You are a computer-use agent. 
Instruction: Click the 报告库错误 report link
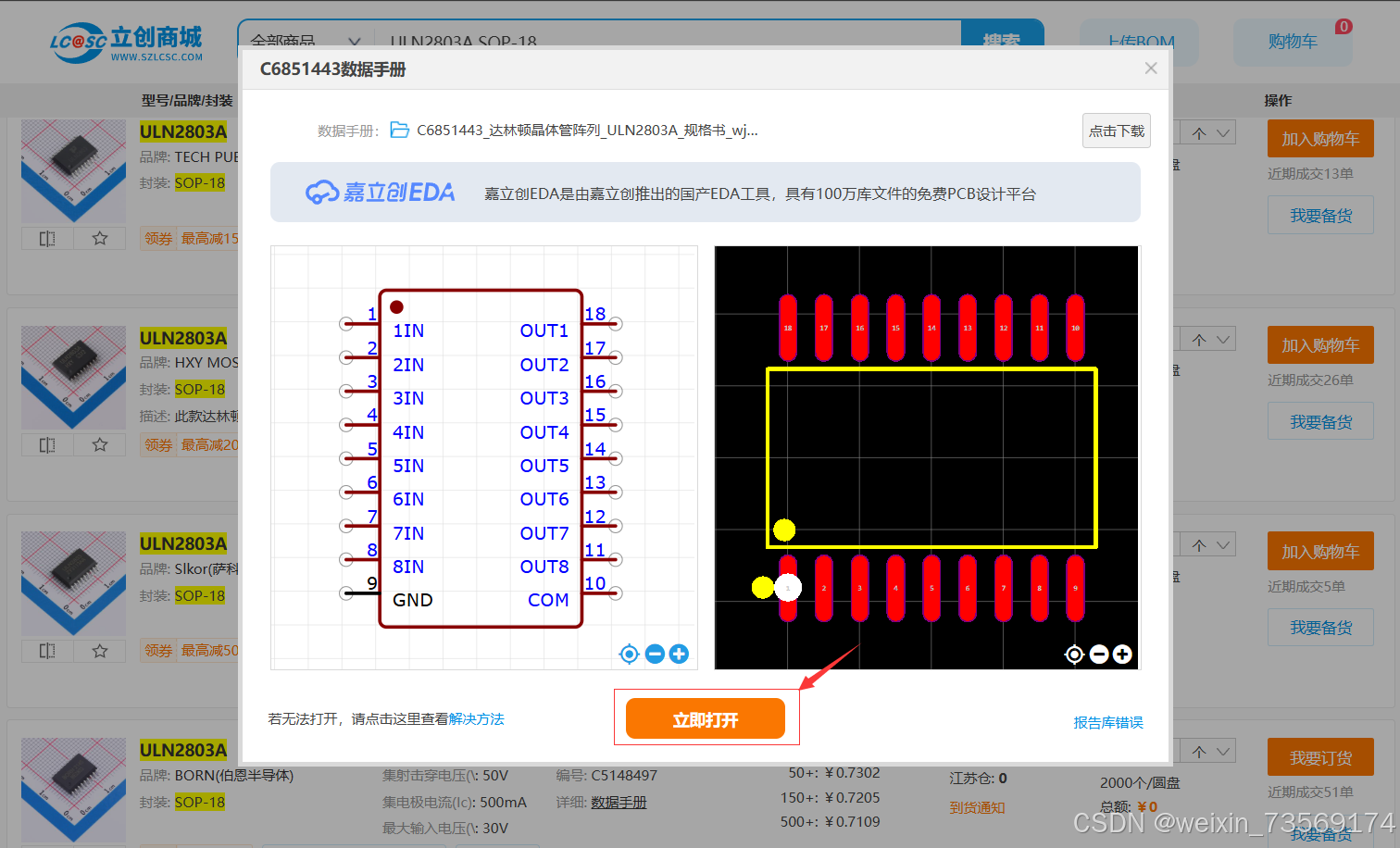click(x=1108, y=723)
